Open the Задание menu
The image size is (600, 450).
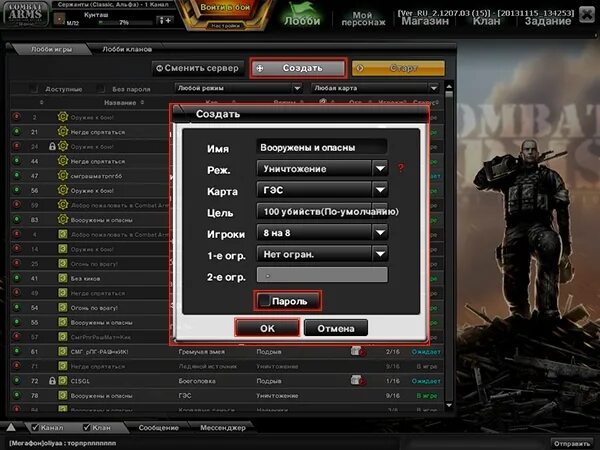(548, 21)
